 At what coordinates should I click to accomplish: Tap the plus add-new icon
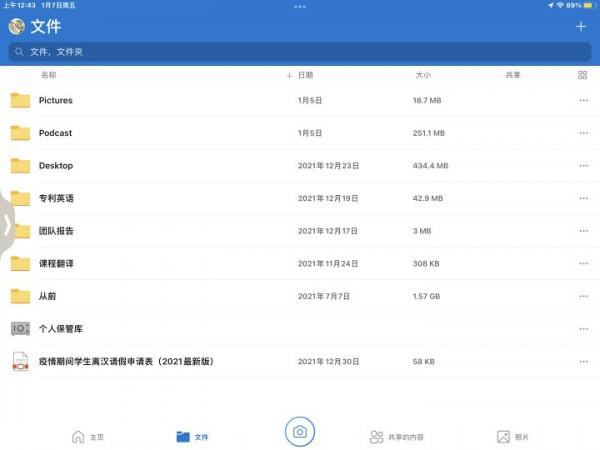click(581, 26)
